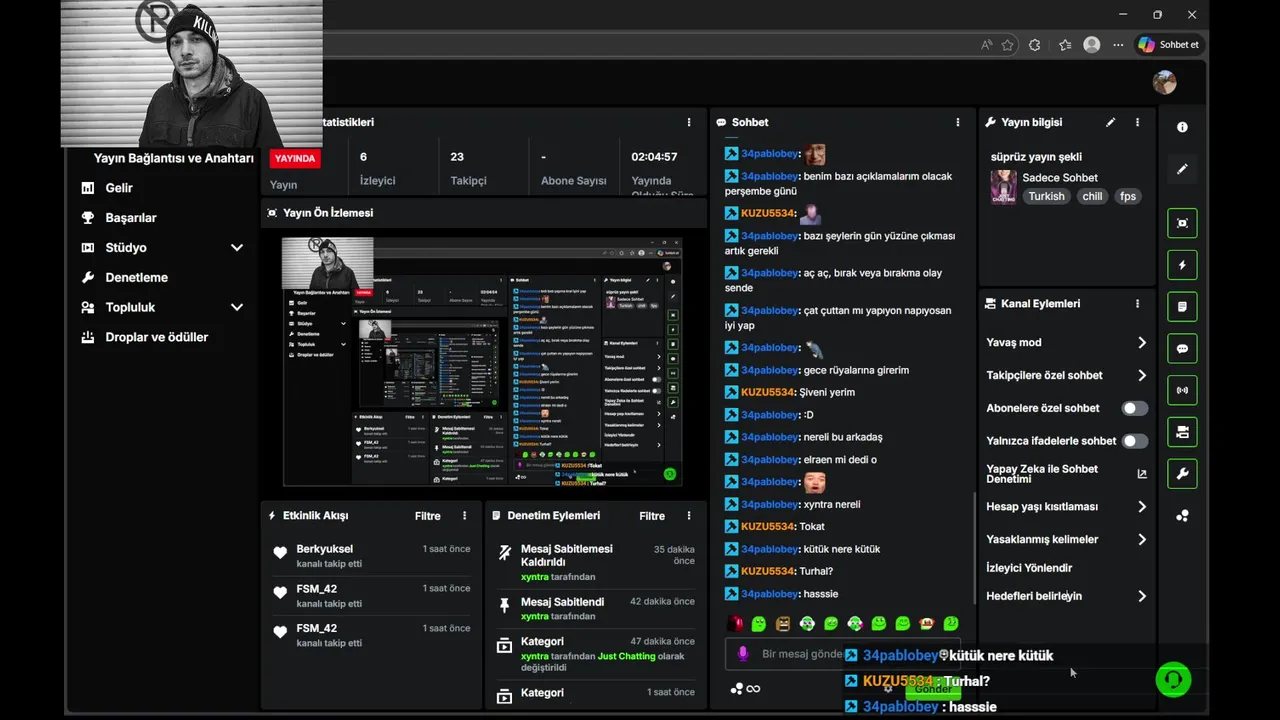Image resolution: width=1280 pixels, height=720 pixels.
Task: Edit stream info with Yayın bilgisi pencil
Action: point(1110,122)
